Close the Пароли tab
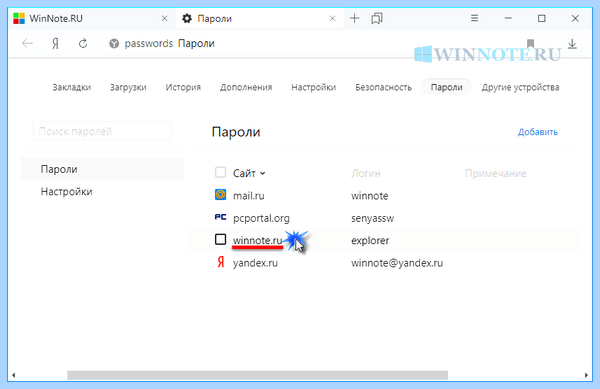 coord(333,18)
